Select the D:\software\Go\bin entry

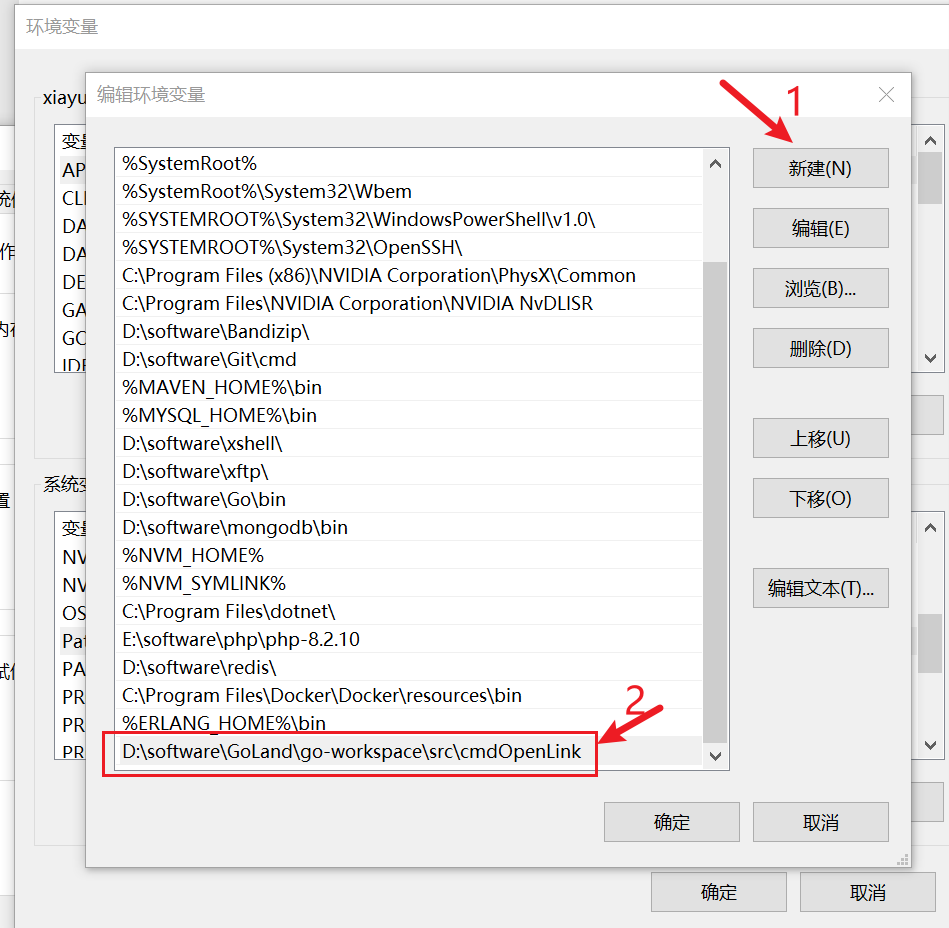204,499
